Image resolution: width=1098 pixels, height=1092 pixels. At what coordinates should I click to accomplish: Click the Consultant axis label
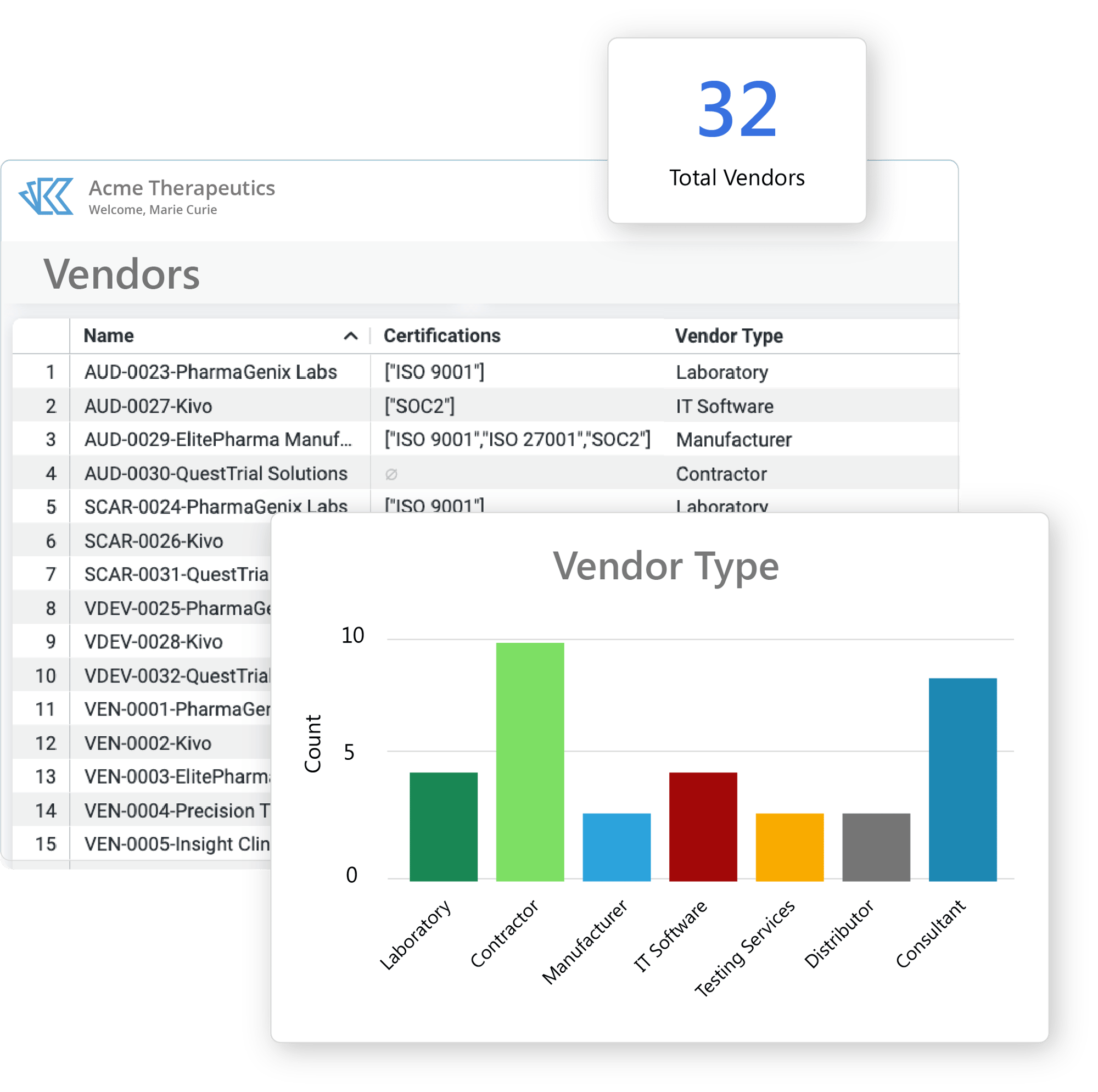(931, 933)
